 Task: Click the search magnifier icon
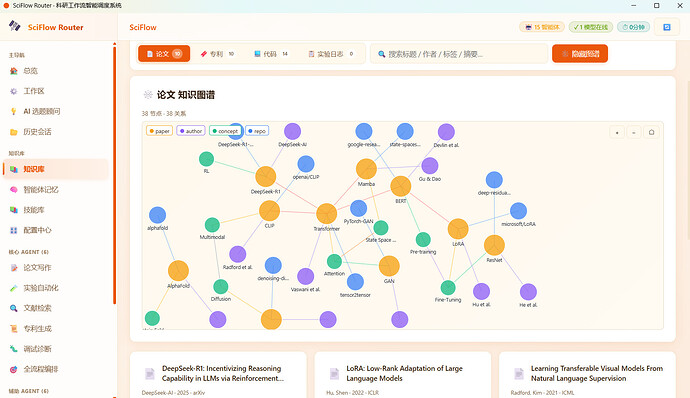pos(382,54)
